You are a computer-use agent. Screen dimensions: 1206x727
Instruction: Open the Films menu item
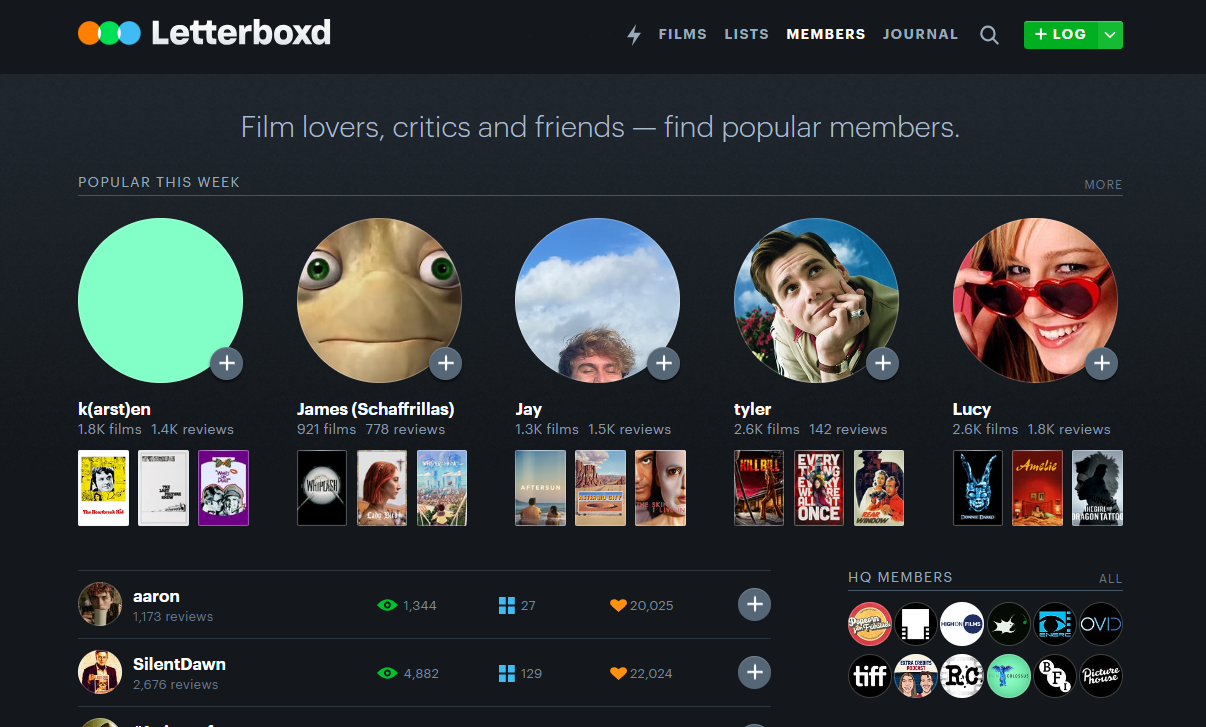click(683, 34)
